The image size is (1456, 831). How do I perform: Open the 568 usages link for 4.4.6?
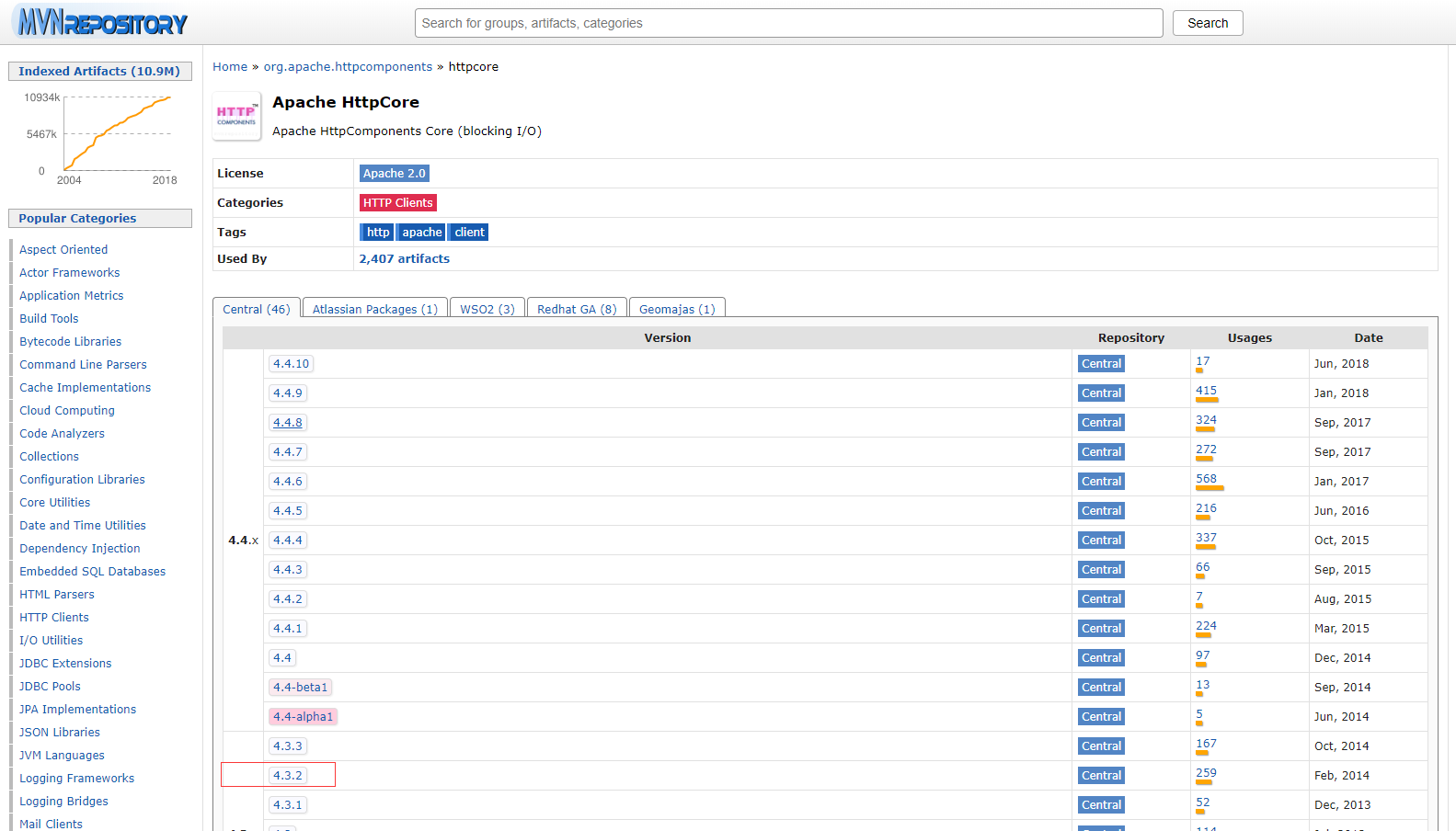click(1206, 479)
